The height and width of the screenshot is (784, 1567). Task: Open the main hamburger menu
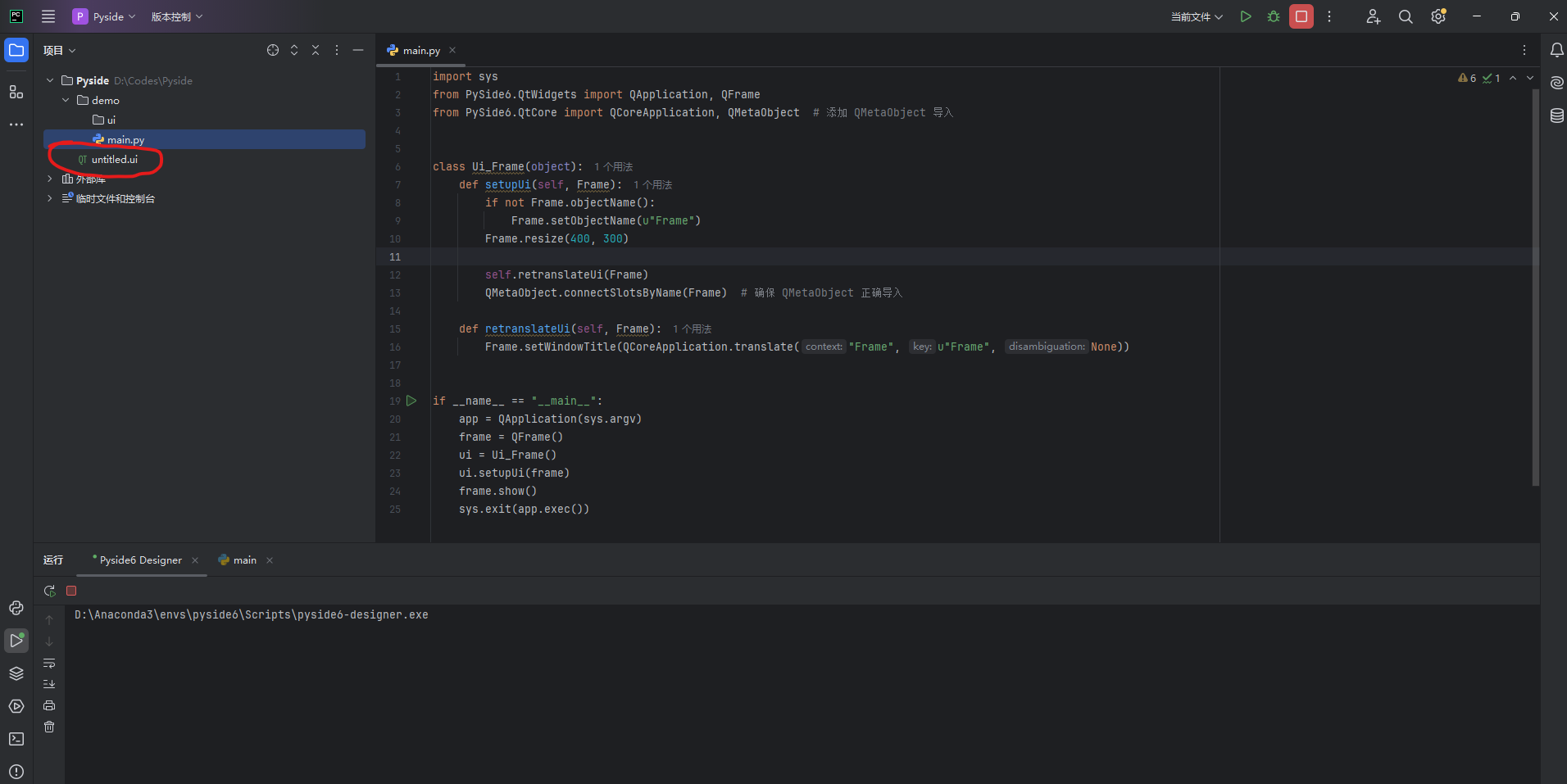tap(48, 16)
